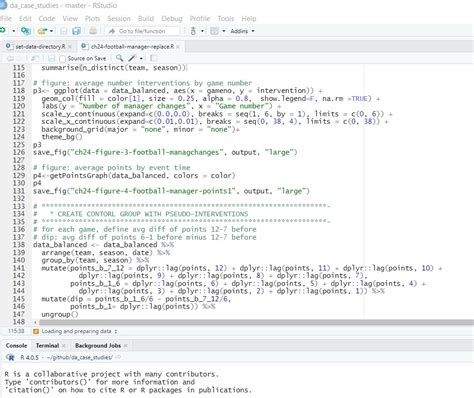Click the Workspace panes layout icon
The height and width of the screenshot is (398, 474).
pyautogui.click(x=214, y=31)
